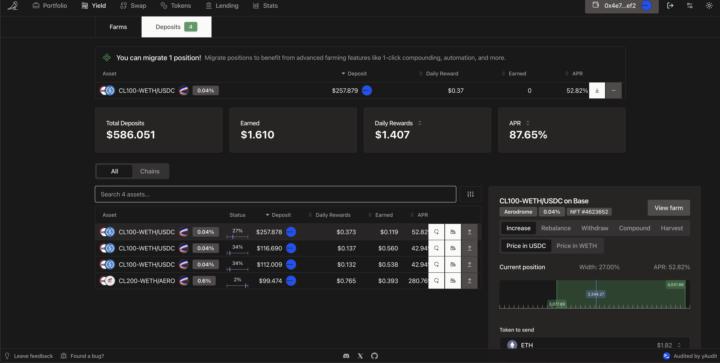Click compound icon on CL200-WETH/AERO row
720x363 pixels.
coord(436,280)
